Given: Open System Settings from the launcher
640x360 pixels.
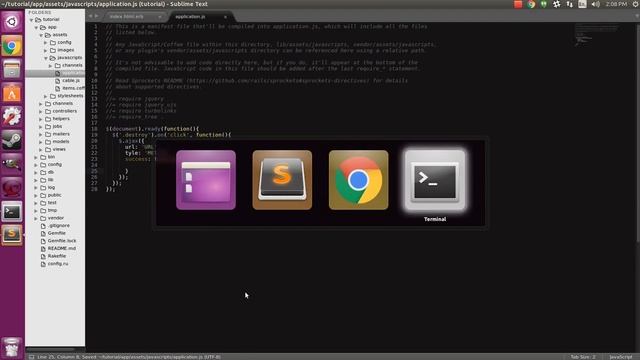Looking at the screenshot, I should [x=12, y=117].
